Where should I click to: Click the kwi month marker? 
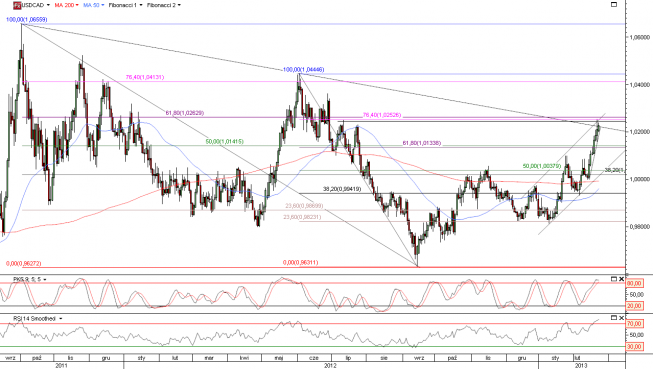pyautogui.click(x=244, y=358)
